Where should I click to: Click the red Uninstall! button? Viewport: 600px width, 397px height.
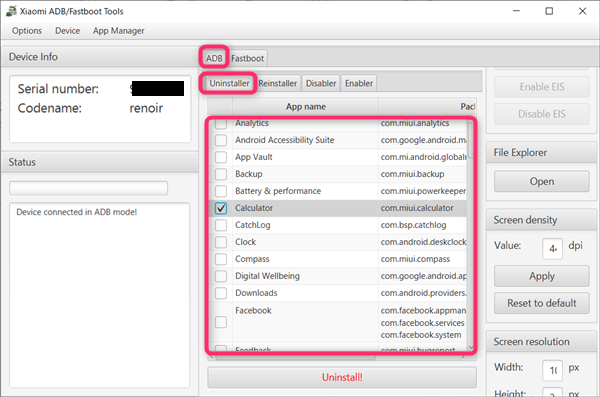pyautogui.click(x=342, y=377)
